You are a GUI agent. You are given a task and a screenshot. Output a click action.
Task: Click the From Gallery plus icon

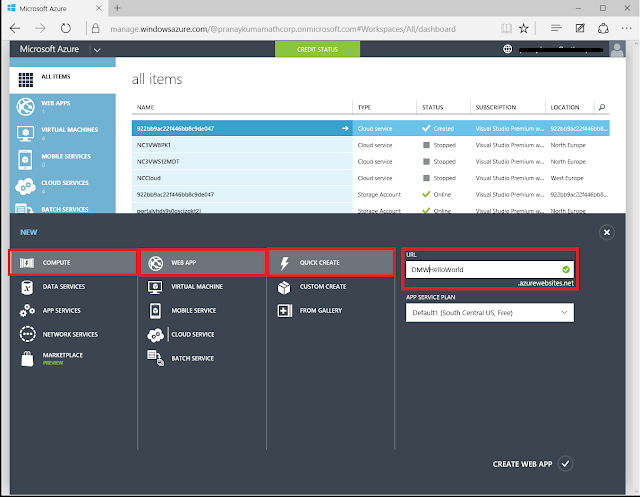click(284, 311)
